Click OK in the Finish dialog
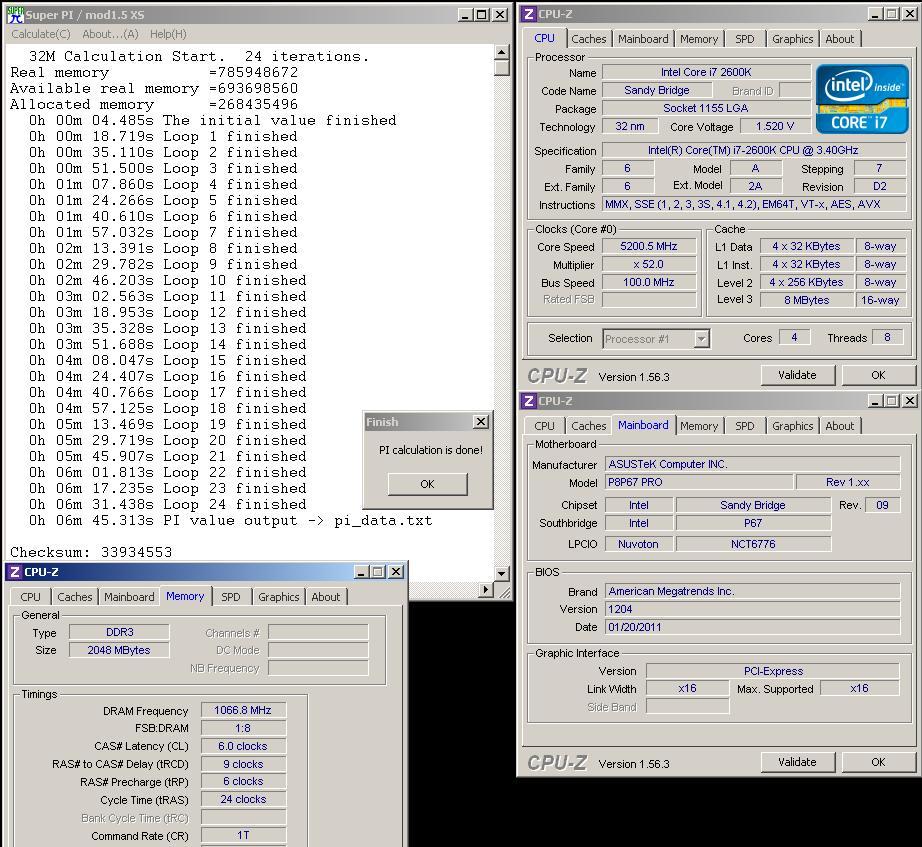The image size is (922, 847). pos(427,484)
